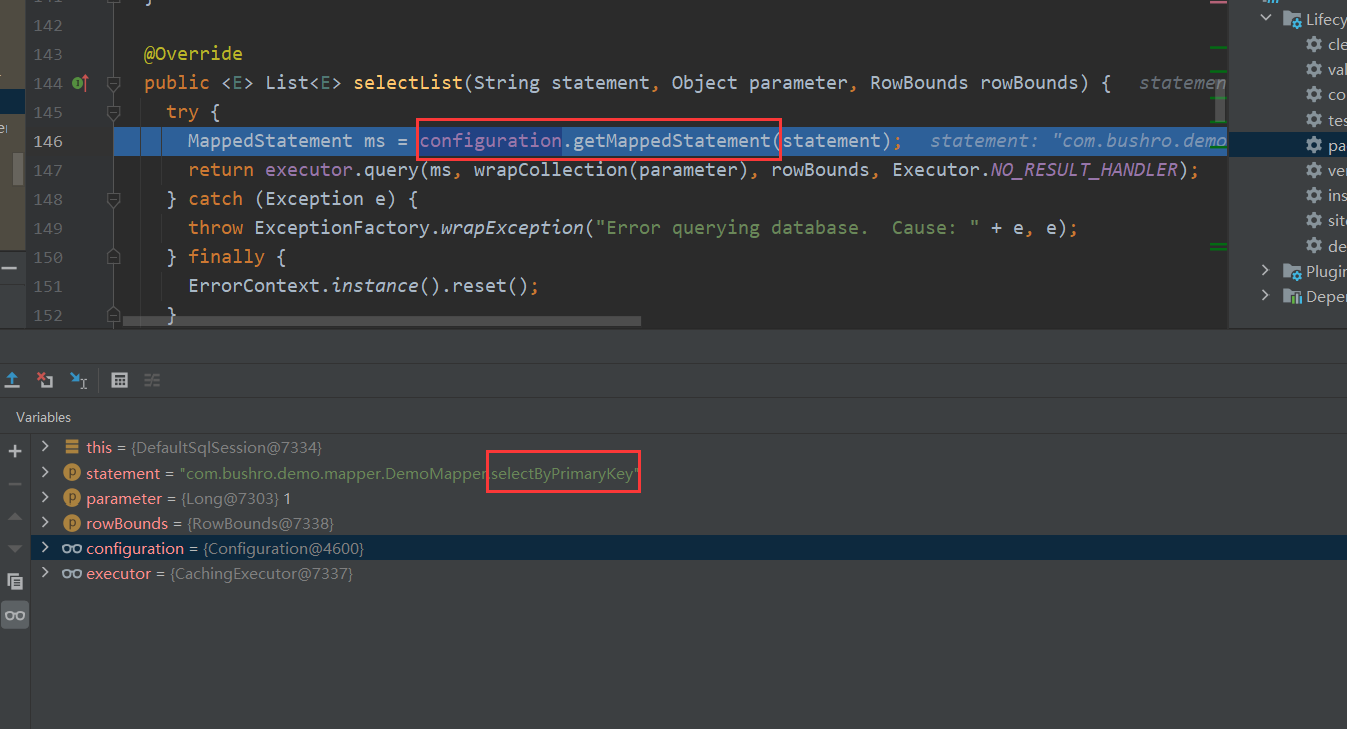Click the fold marker beside line 144

coord(113,83)
